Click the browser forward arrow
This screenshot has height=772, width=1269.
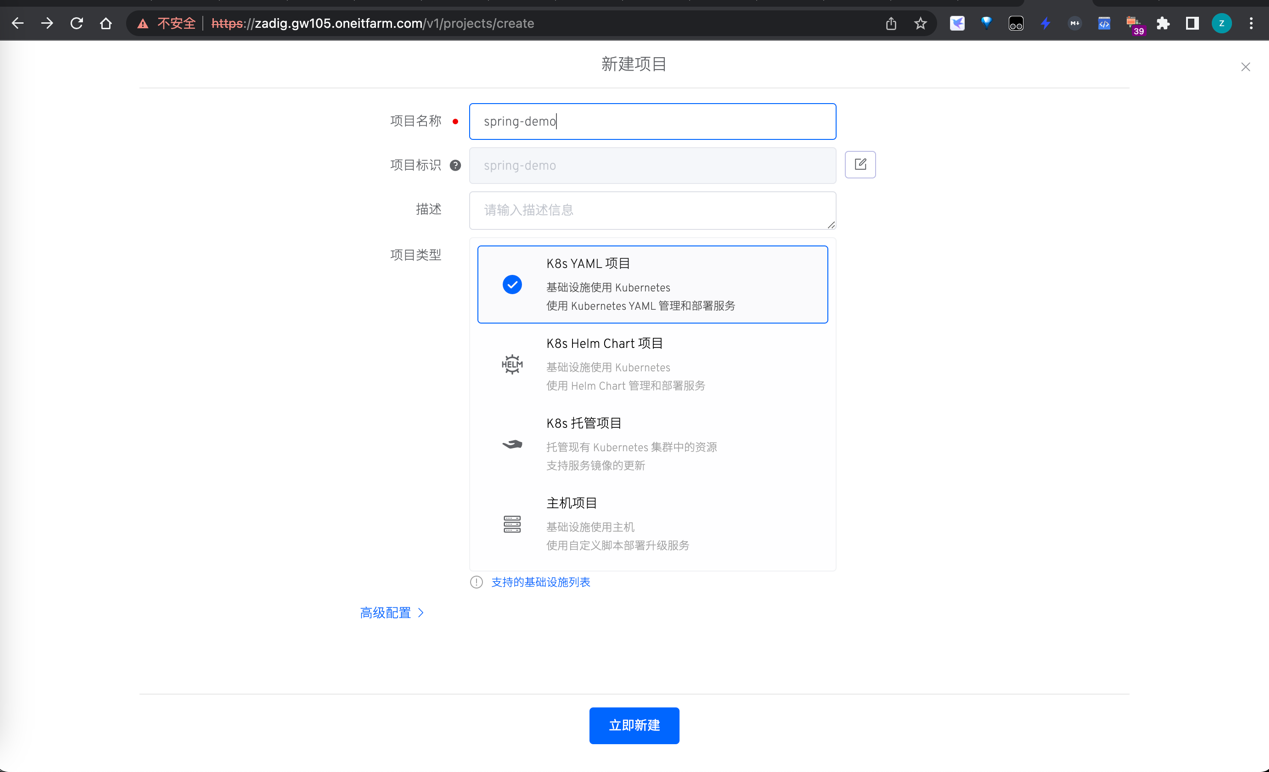click(x=47, y=23)
